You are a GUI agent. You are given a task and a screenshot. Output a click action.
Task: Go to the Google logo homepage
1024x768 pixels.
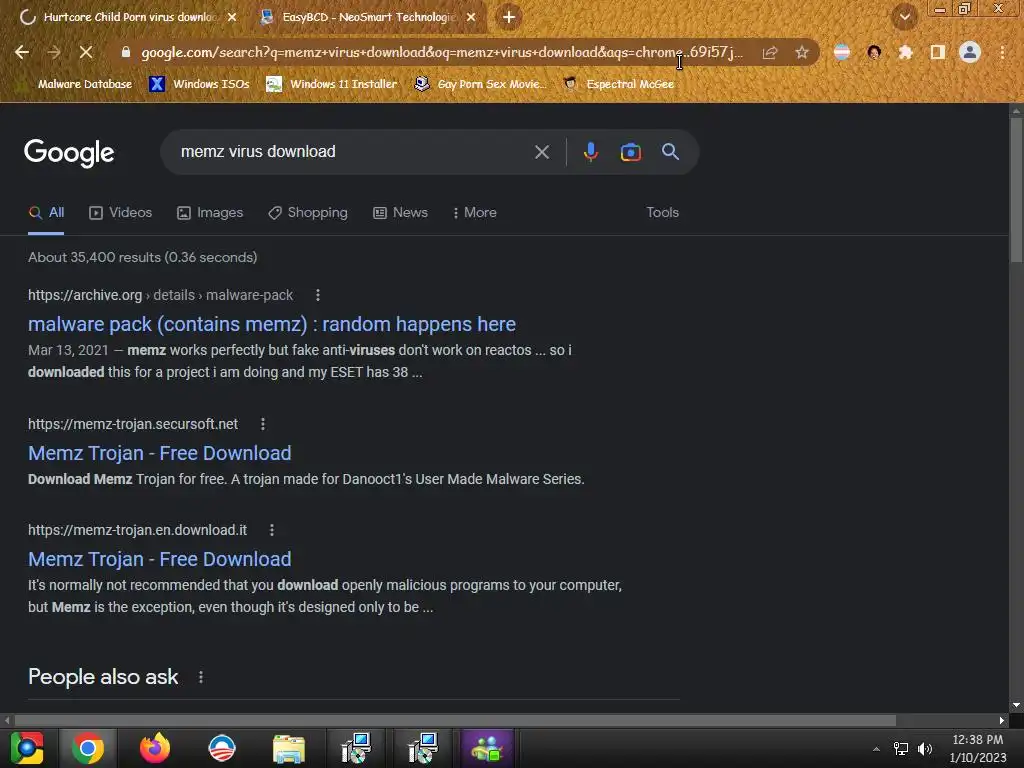point(69,153)
